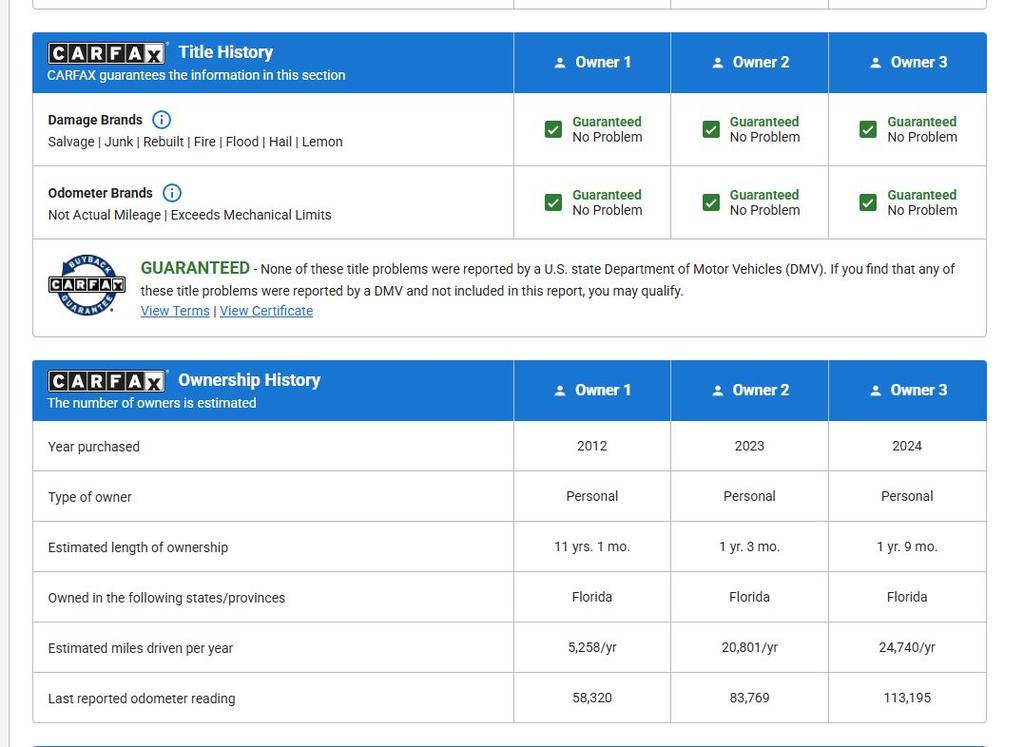
Task: Click 'Owned in the following states/provinces' label
Action: pos(167,597)
